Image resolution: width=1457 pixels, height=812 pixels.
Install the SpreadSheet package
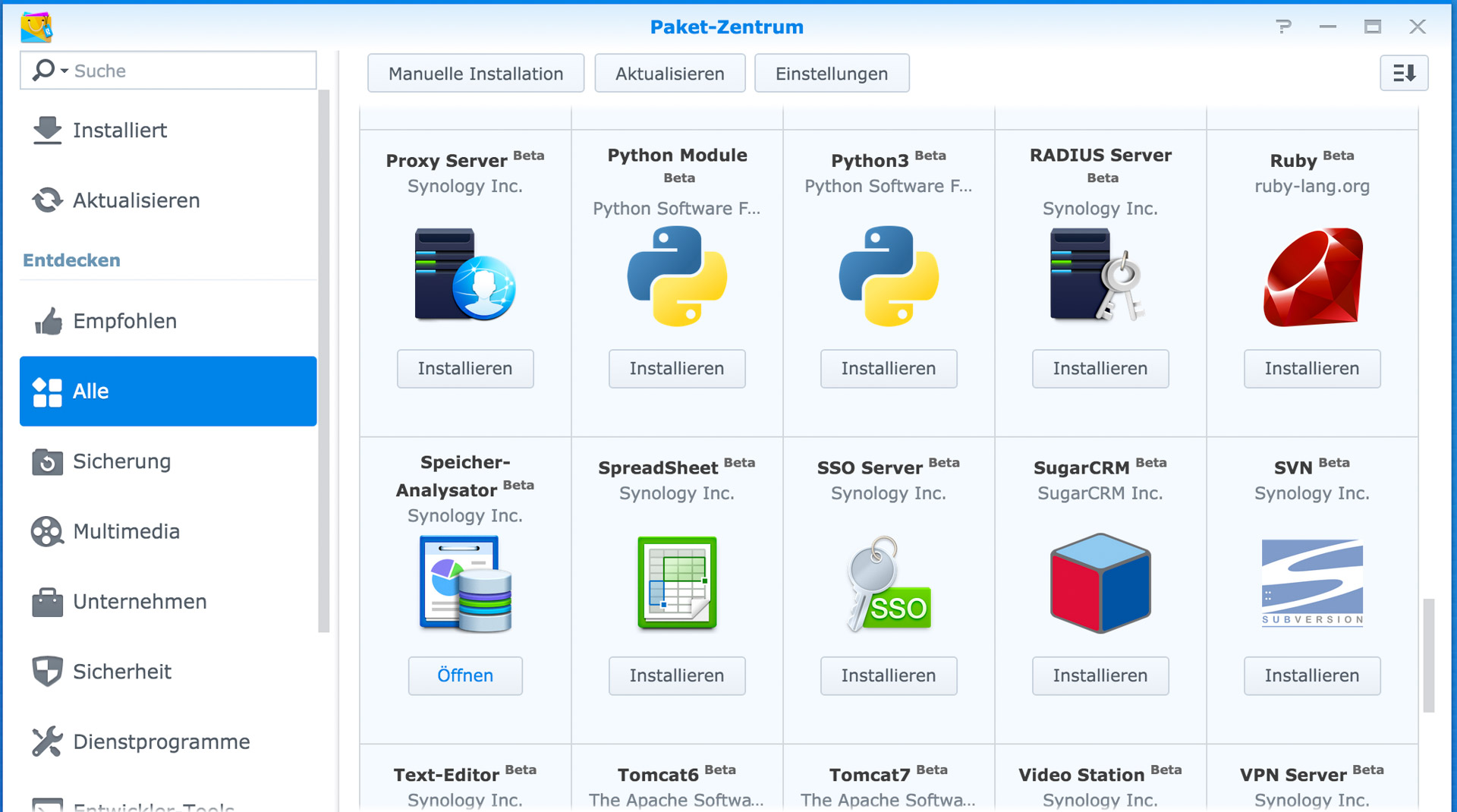[677, 675]
